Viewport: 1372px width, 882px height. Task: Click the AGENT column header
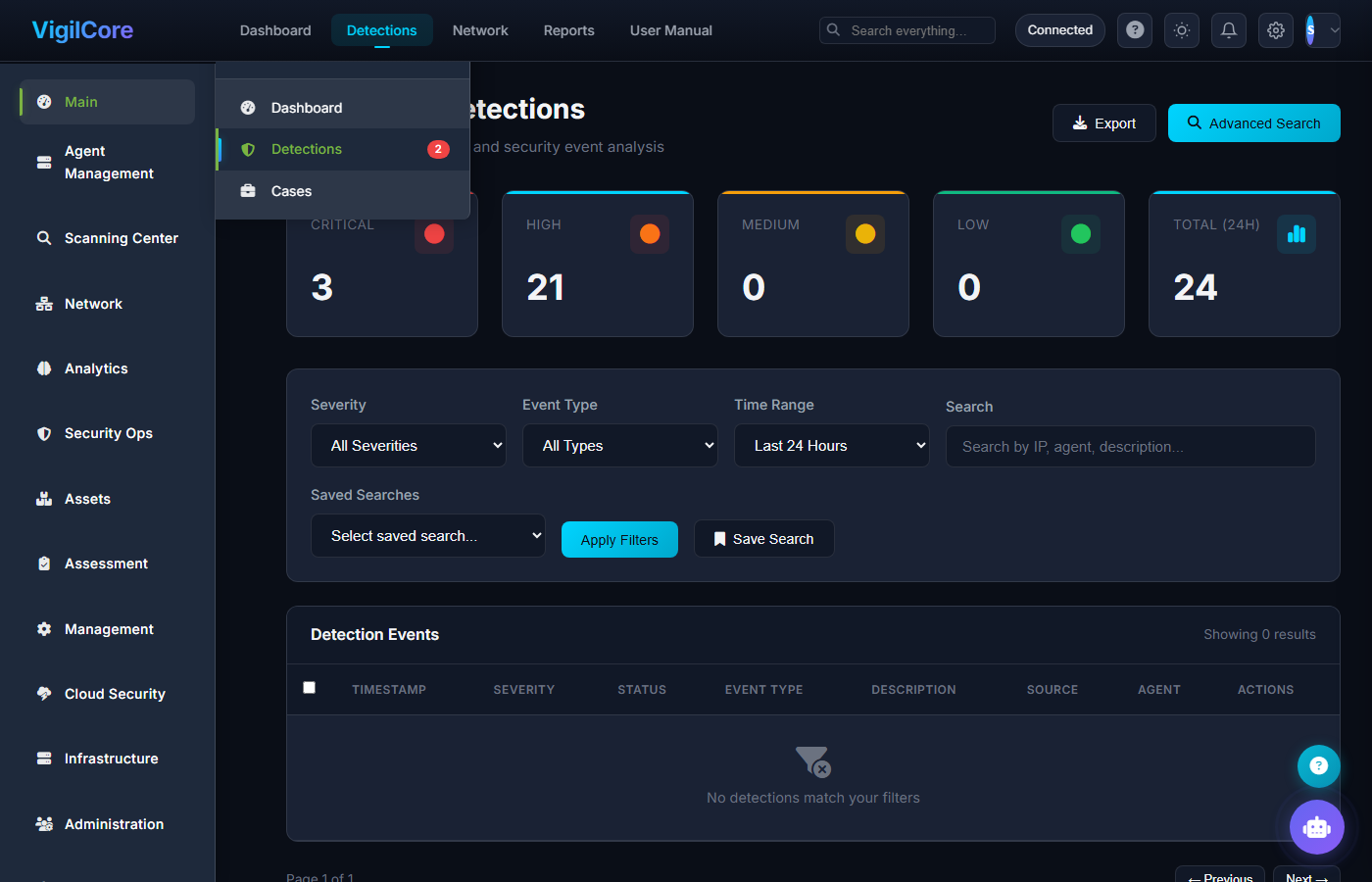tap(1159, 690)
